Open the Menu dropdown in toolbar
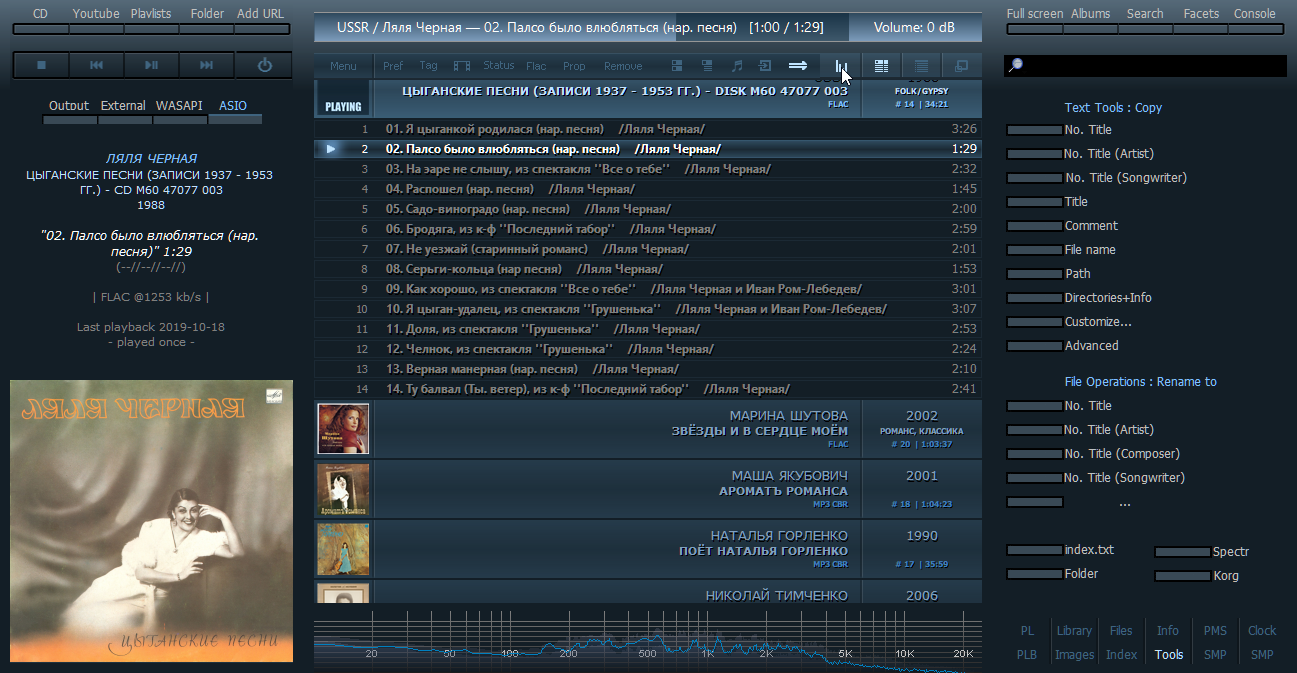1297x673 pixels. point(343,66)
